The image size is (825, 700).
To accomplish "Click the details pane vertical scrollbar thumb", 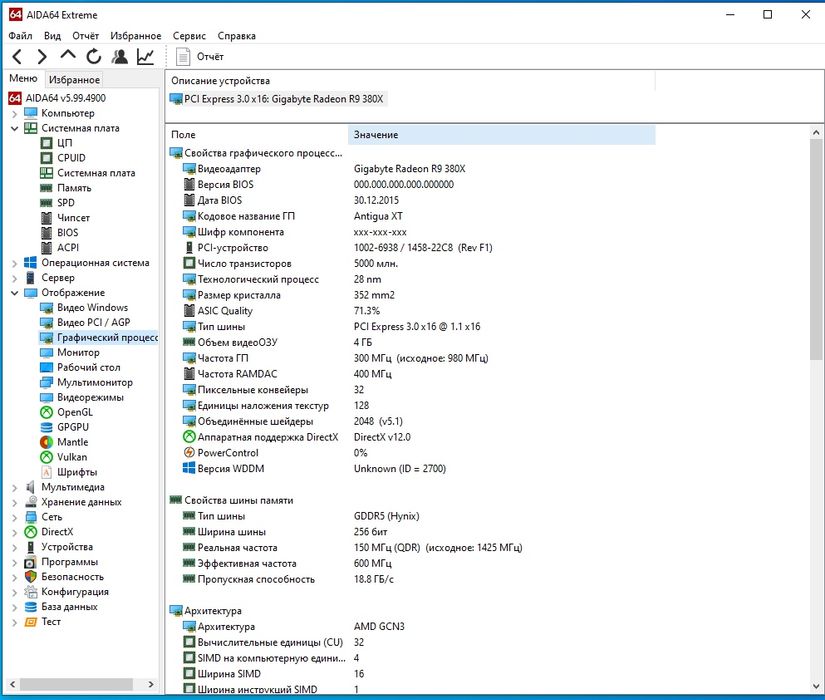I will (816, 249).
